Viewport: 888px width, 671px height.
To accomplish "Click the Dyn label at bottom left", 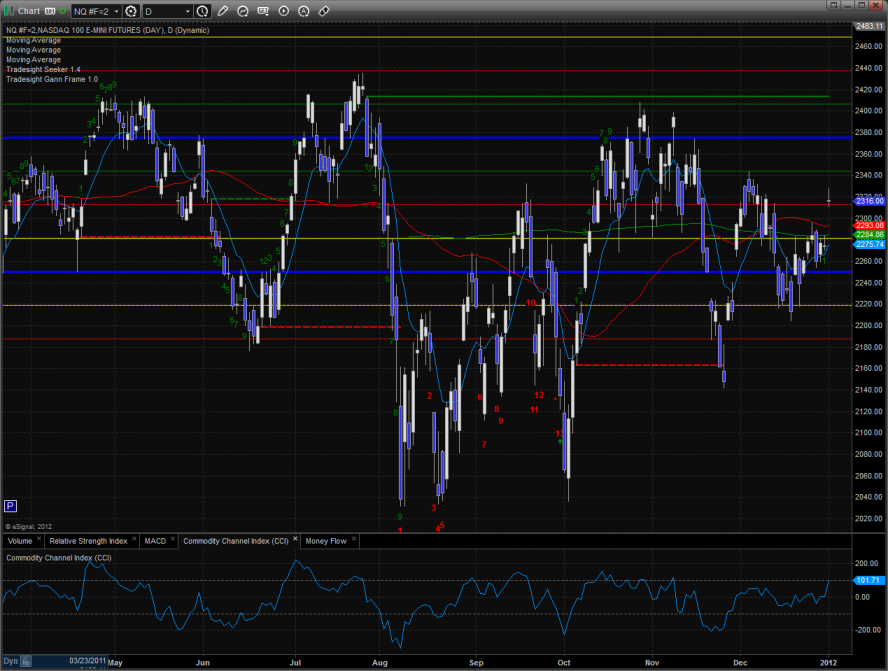I will point(11,661).
